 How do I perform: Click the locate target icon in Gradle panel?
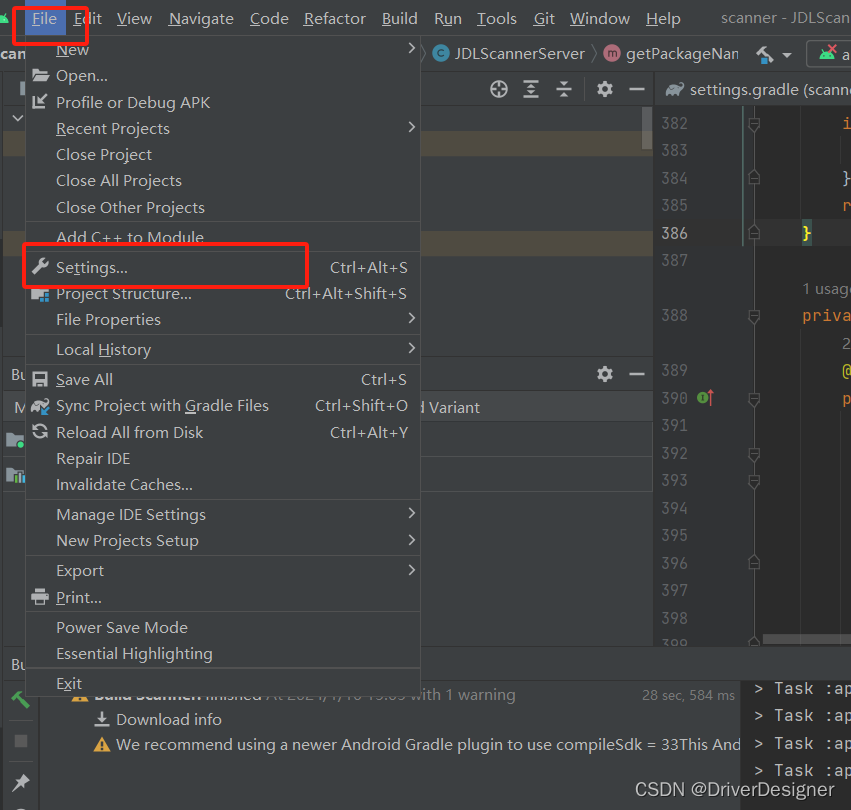(498, 89)
